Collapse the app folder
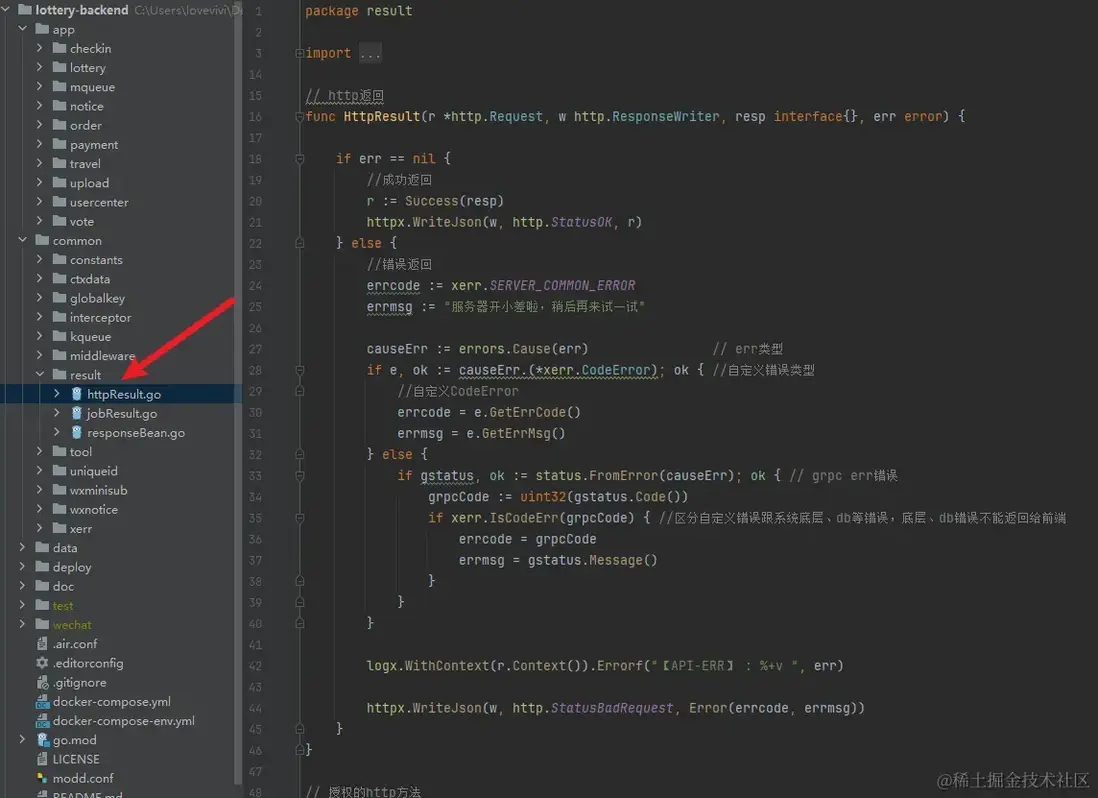The image size is (1098, 798). [22, 29]
